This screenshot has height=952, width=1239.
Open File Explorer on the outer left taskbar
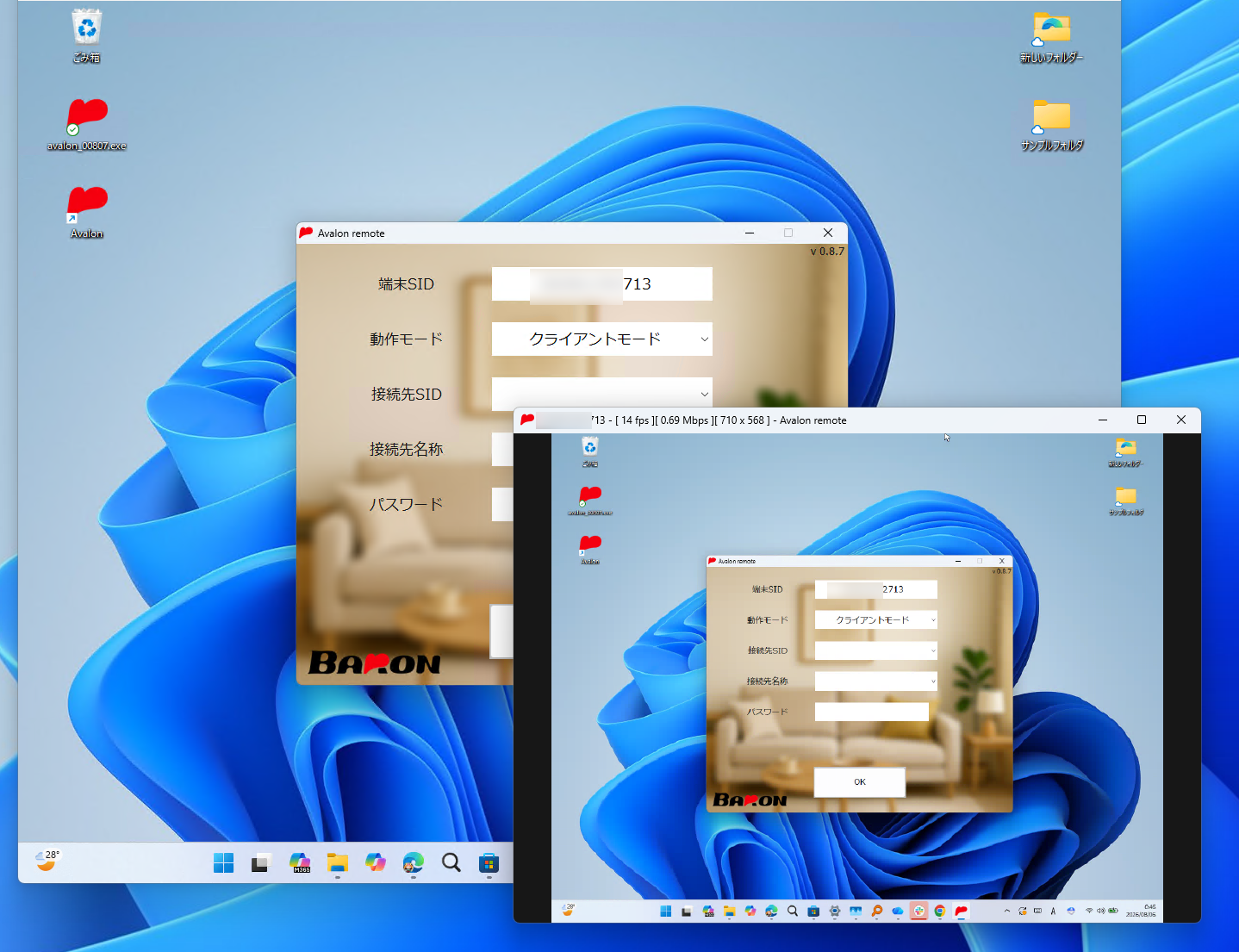click(x=337, y=862)
